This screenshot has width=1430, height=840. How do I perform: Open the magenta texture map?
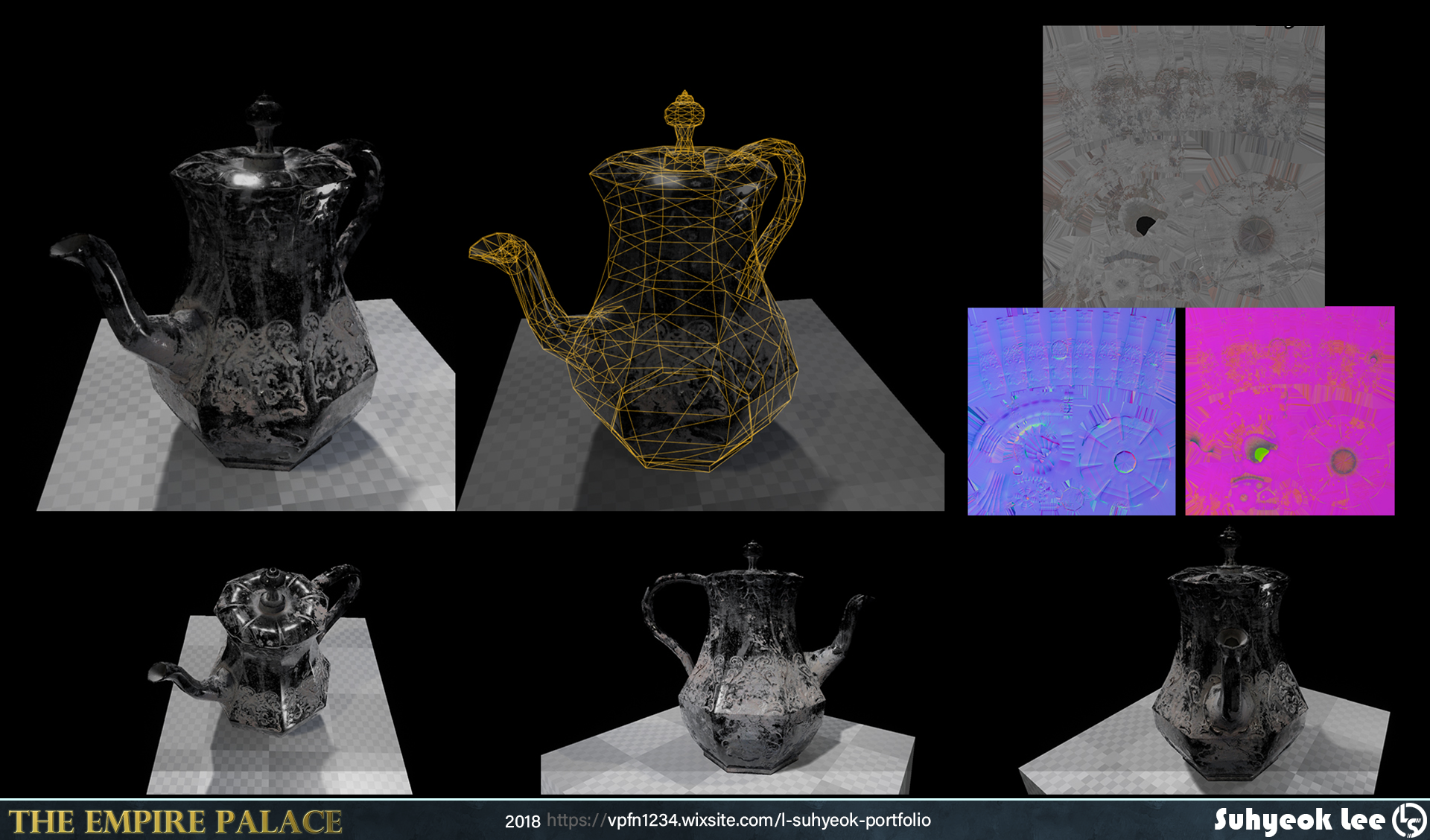pos(1289,411)
